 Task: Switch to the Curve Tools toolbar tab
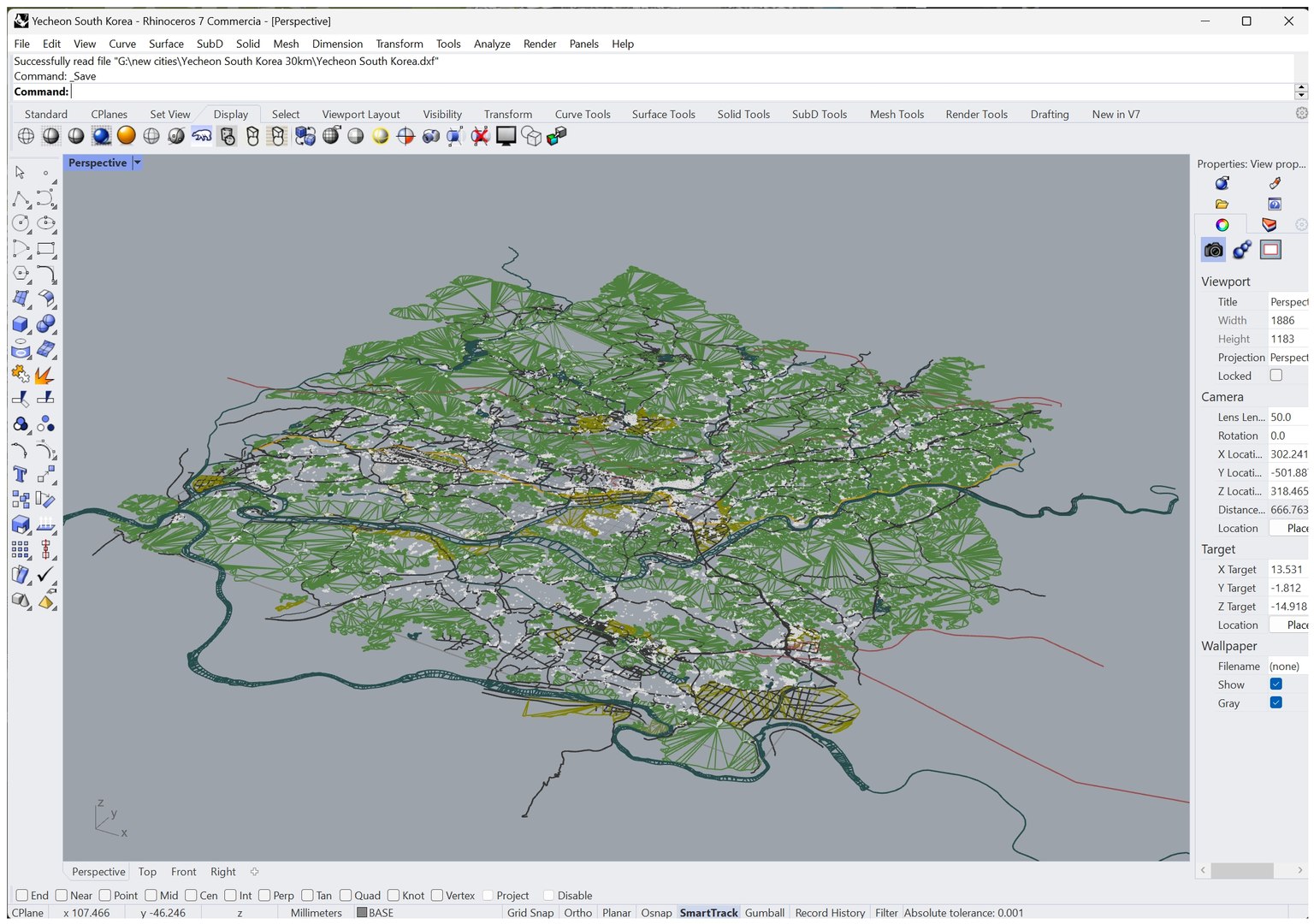(x=582, y=115)
